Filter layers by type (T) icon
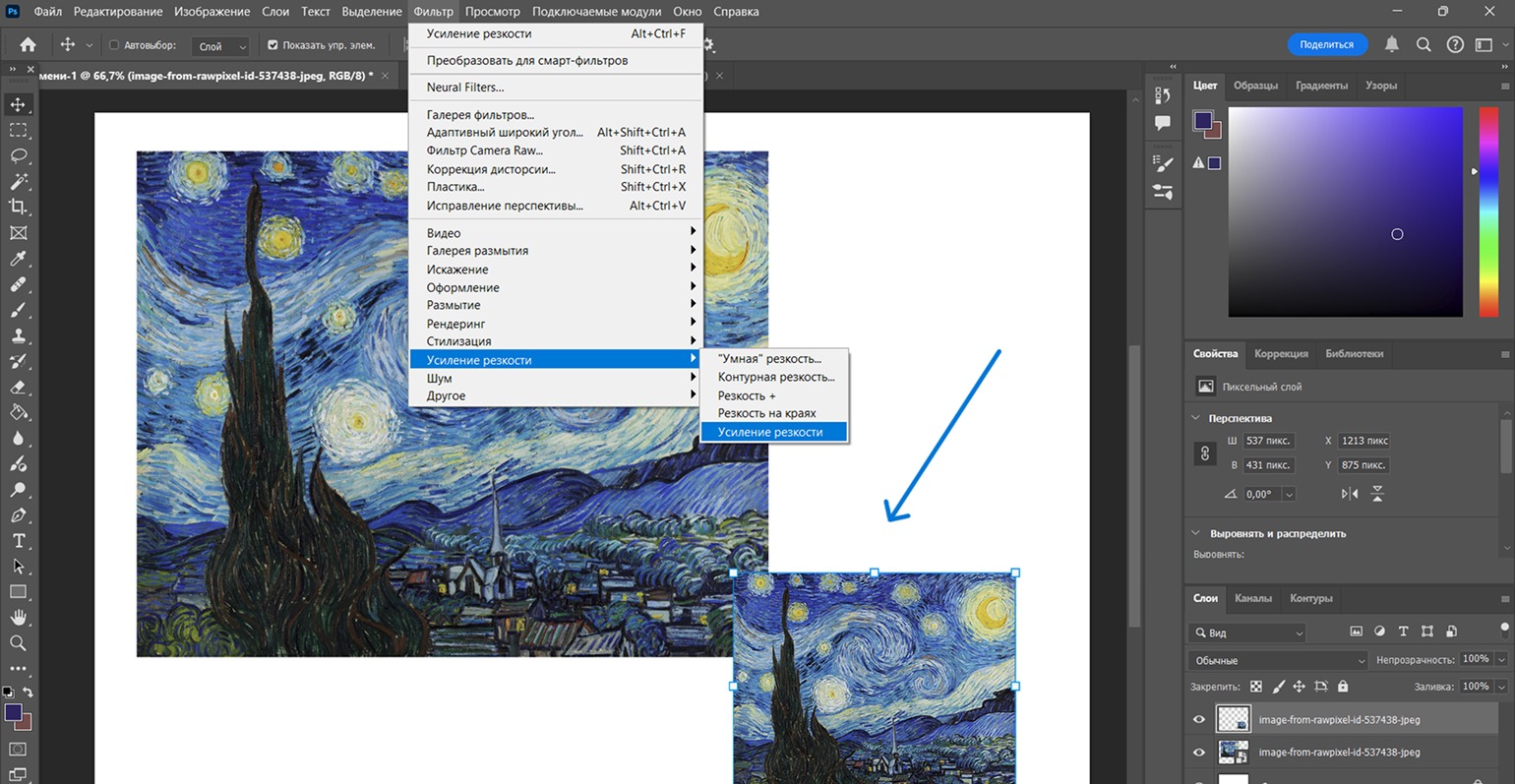Viewport: 1515px width, 784px height. click(1403, 632)
